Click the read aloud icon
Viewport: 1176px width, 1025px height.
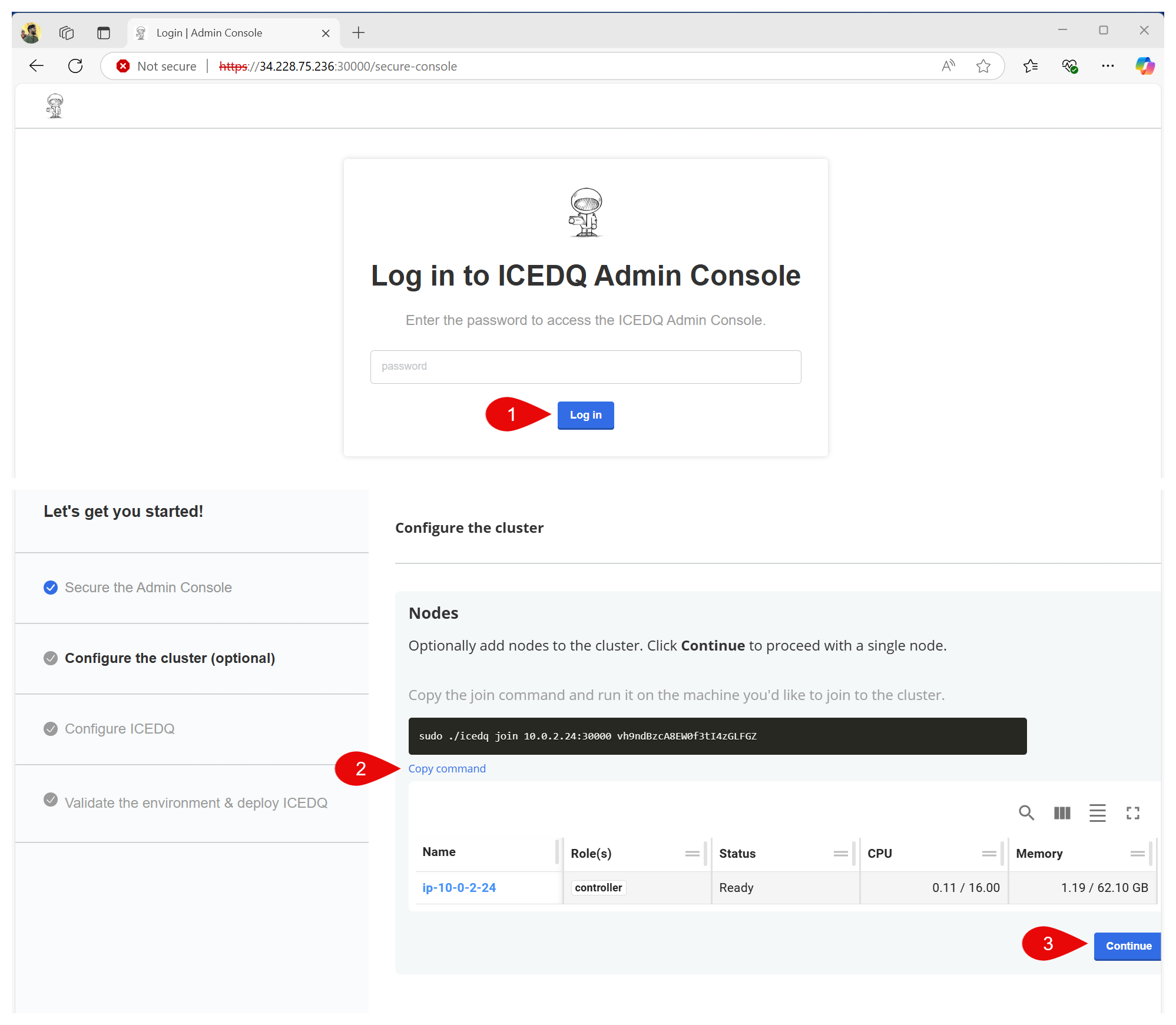click(x=948, y=66)
